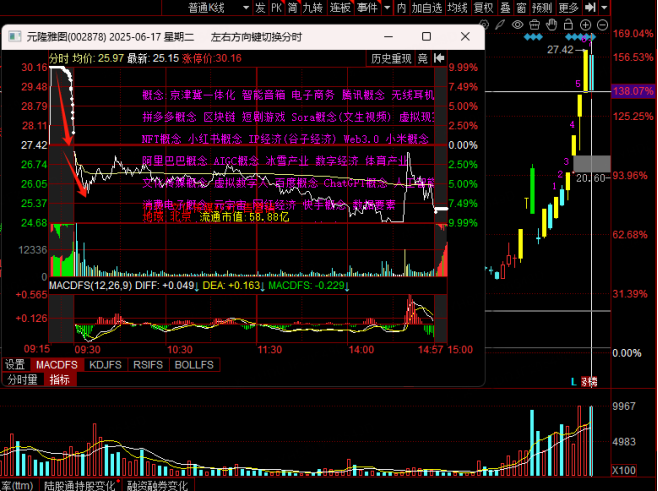Click the jump-to-start arrow icon in popup
Viewport: 658px width, 491px height.
pyautogui.click(x=439, y=58)
